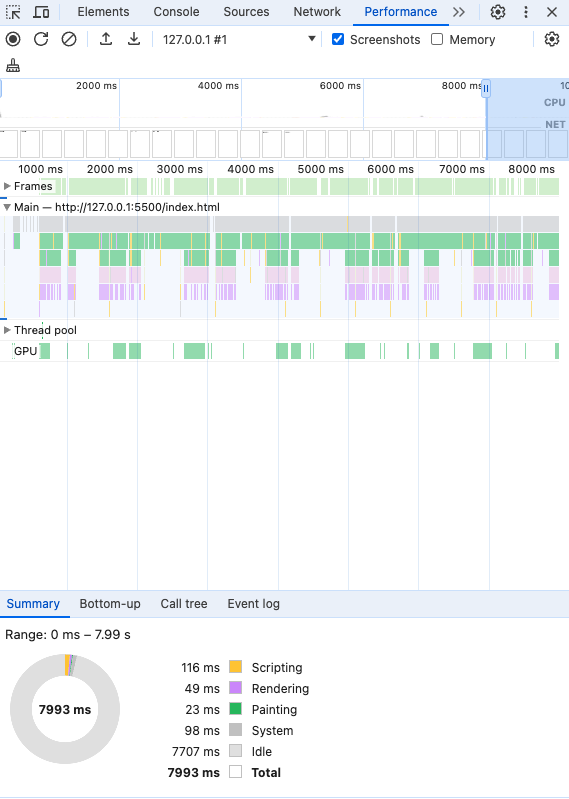The width and height of the screenshot is (569, 799).
Task: Click the first screenshot filmstrip thumbnail
Action: (x=9, y=144)
